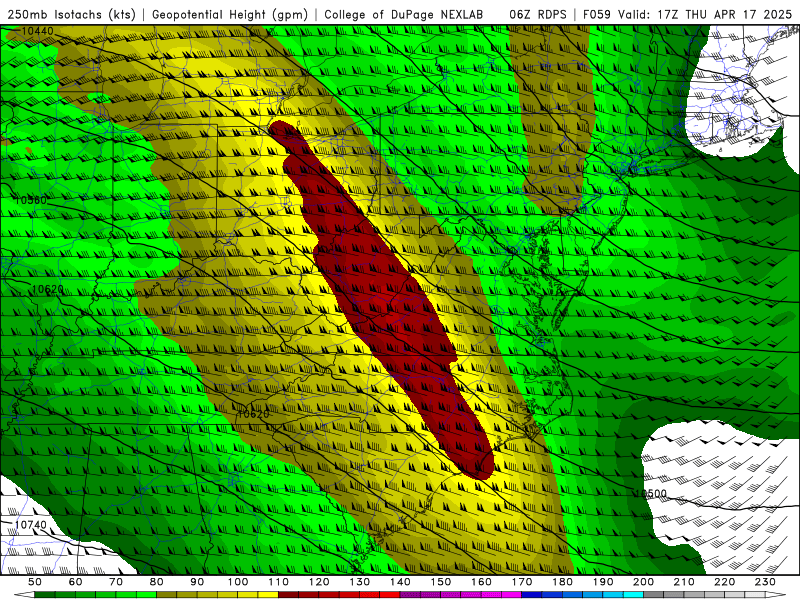Select the "06Z RDPS" model run text
The image size is (800, 600).
tap(538, 14)
